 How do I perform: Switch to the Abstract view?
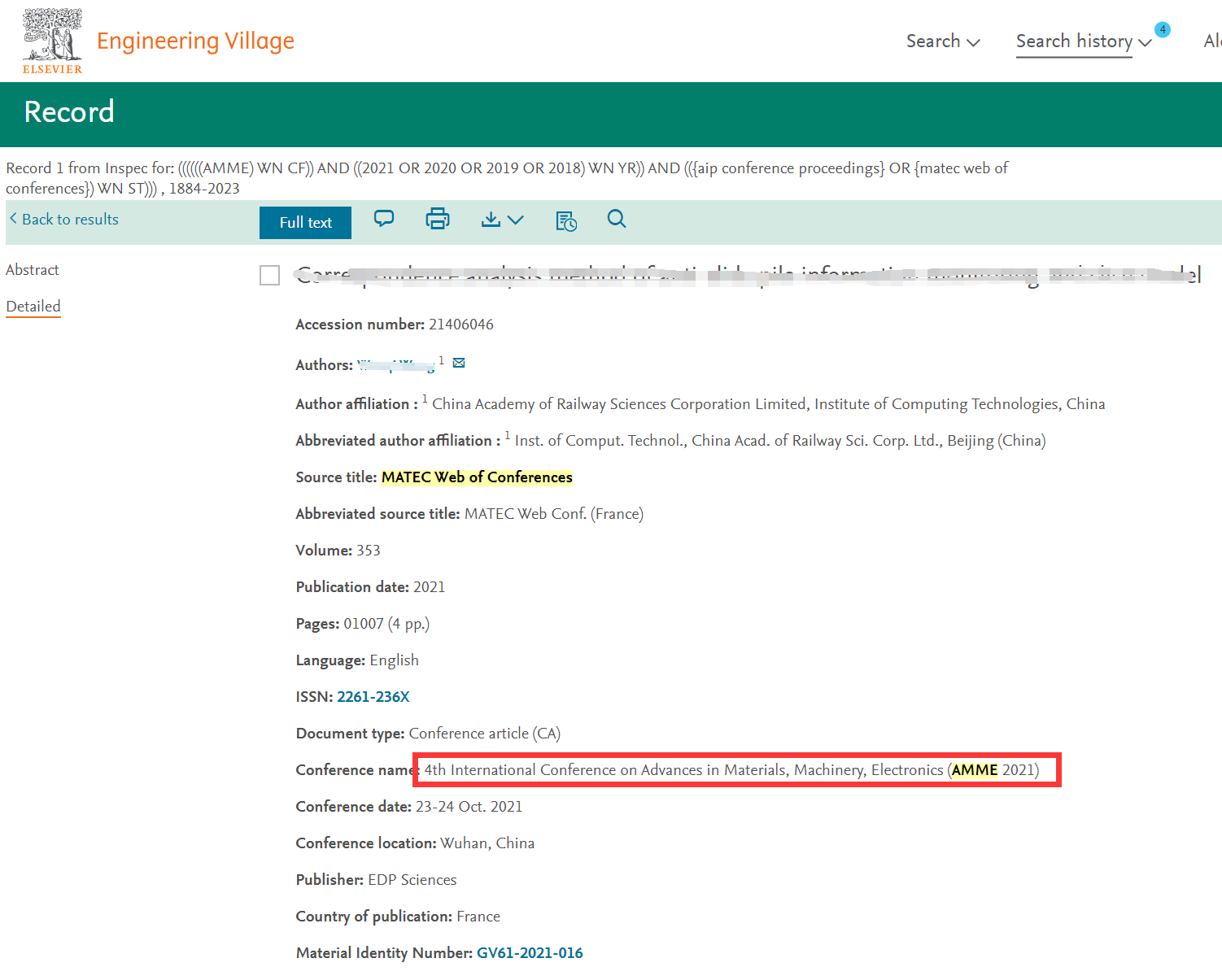click(33, 269)
